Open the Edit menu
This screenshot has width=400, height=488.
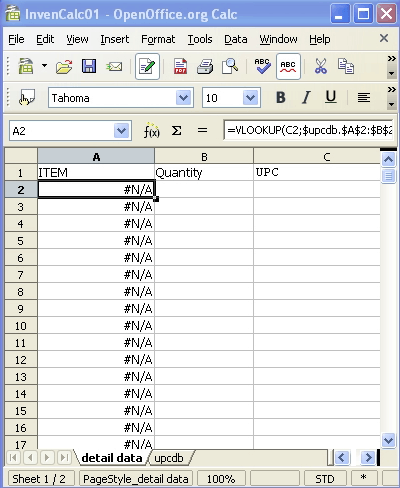tap(45, 39)
